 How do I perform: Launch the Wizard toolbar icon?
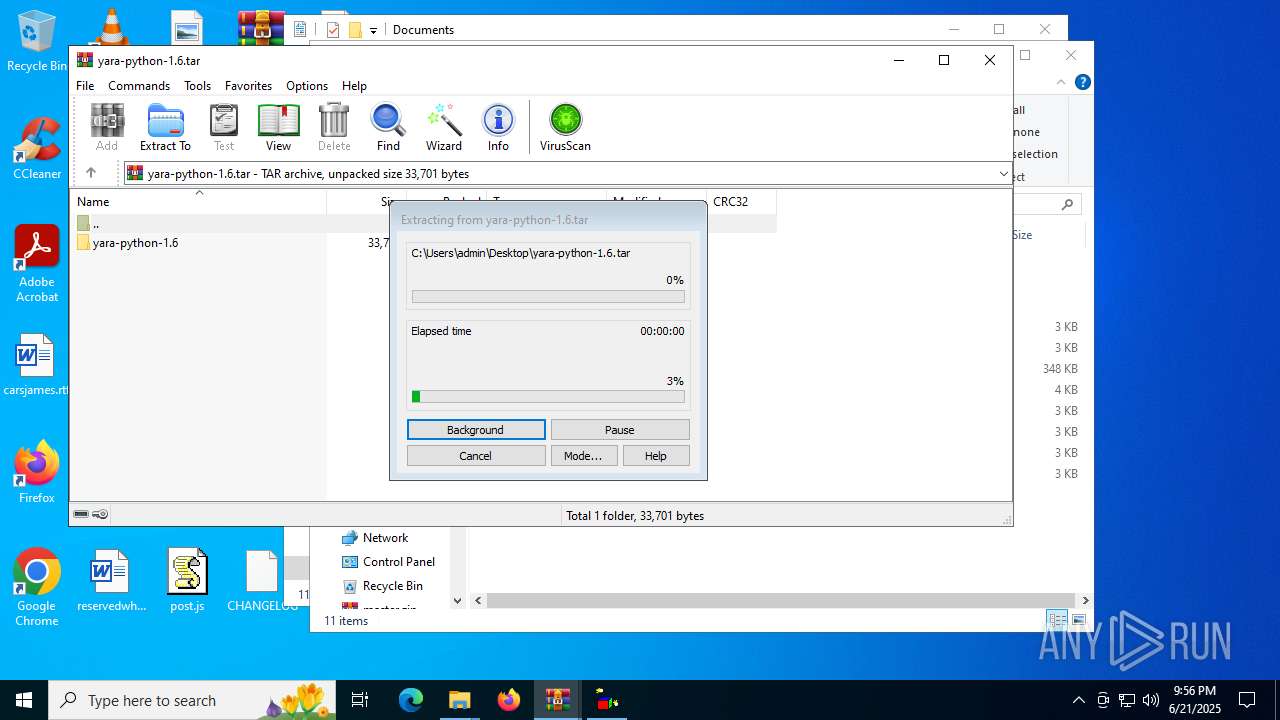(444, 127)
